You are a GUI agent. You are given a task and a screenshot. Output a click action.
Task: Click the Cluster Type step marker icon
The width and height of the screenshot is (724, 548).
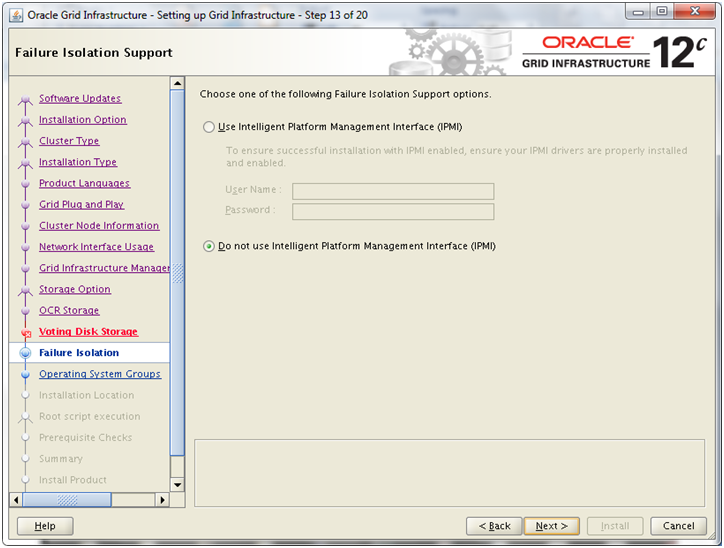(25, 142)
